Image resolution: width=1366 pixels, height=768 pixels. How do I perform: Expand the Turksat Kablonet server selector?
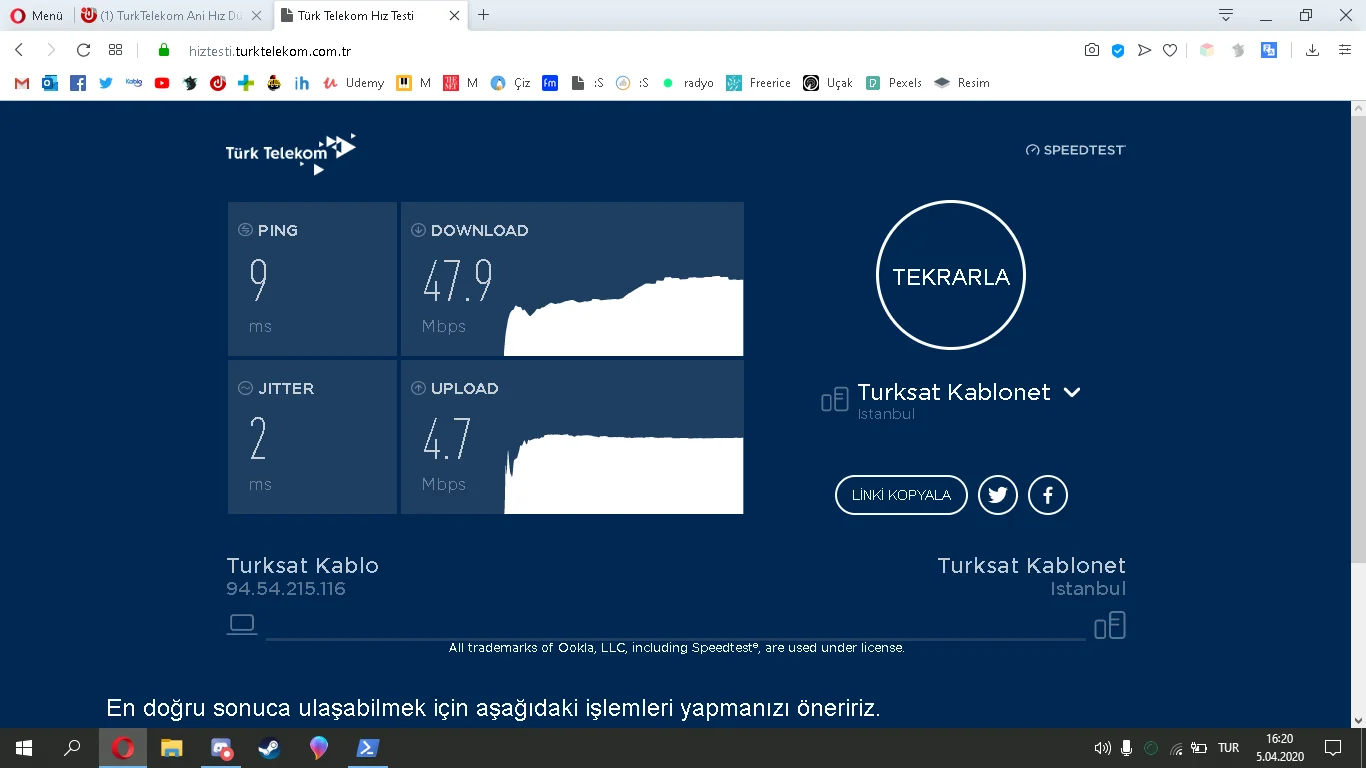coord(1072,392)
